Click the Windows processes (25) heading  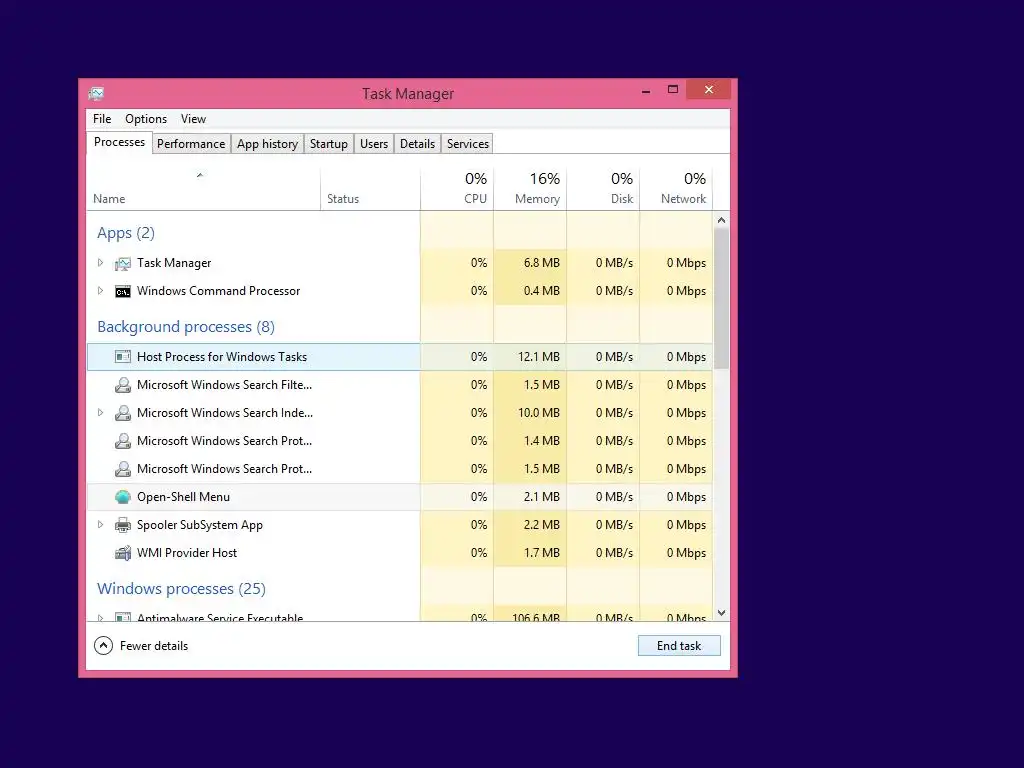(182, 588)
